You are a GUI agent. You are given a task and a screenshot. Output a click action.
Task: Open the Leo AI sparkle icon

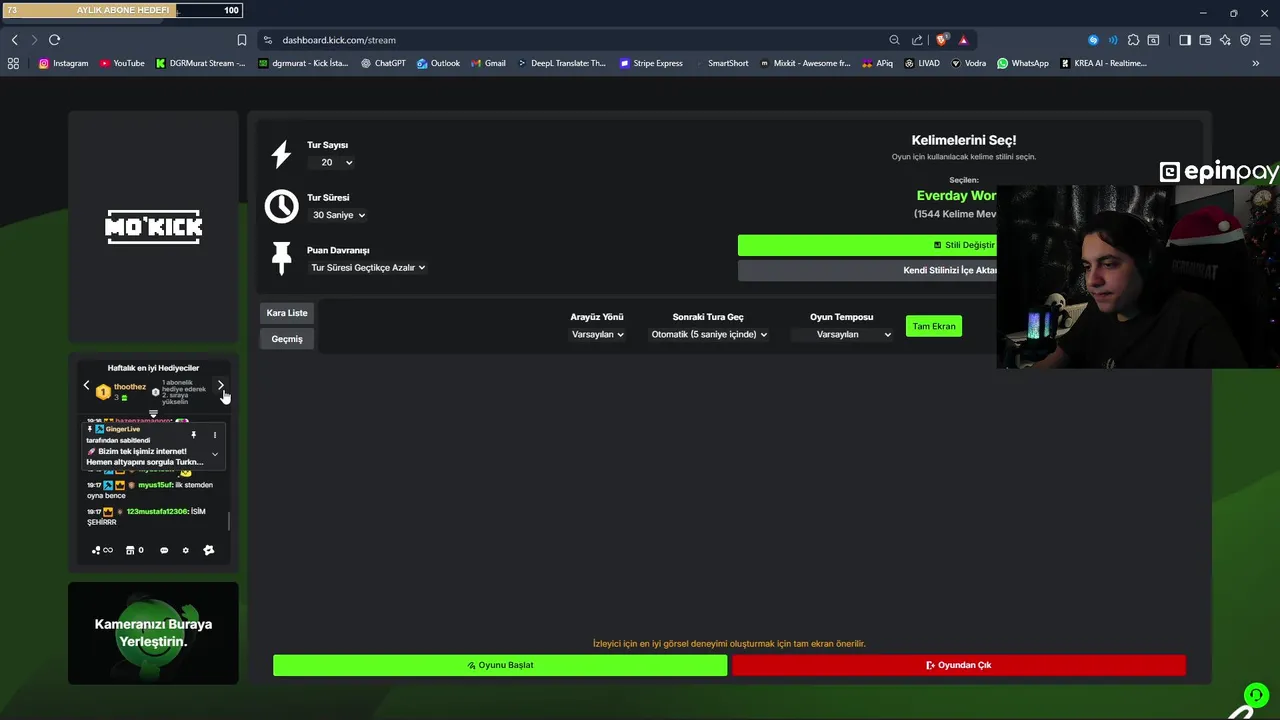[x=1225, y=40]
